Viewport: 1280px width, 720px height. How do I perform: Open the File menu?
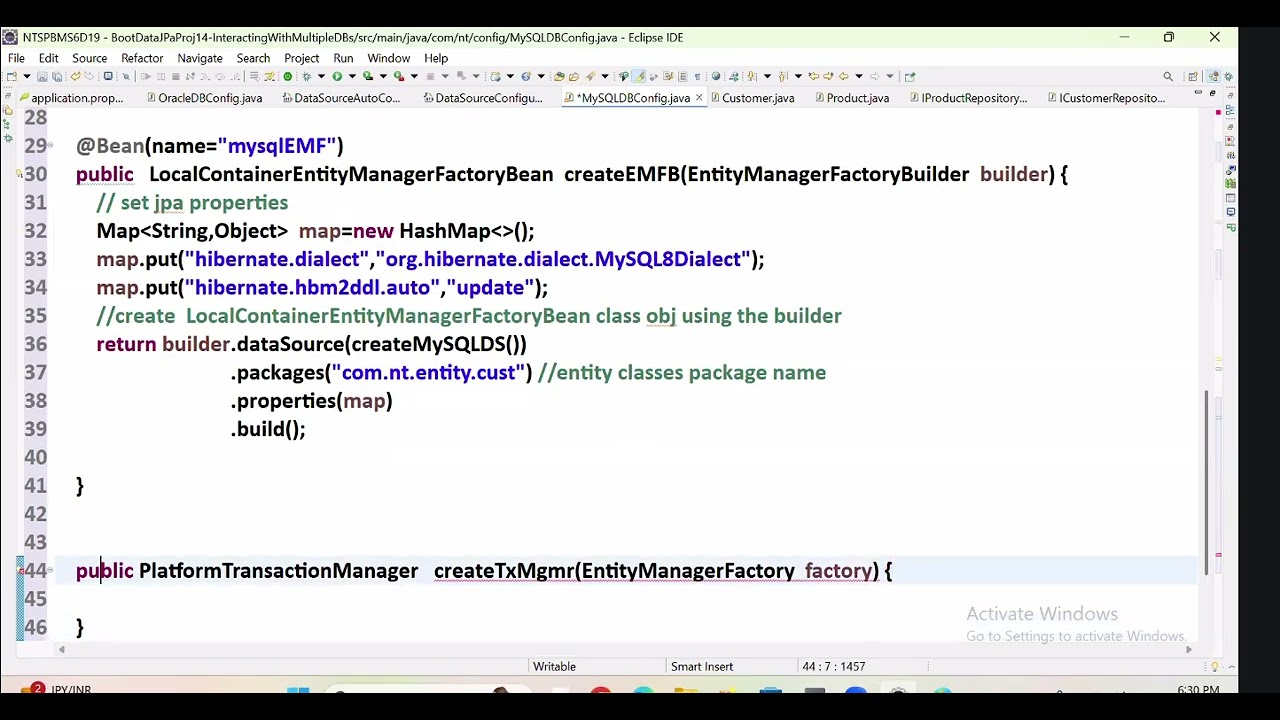pyautogui.click(x=16, y=58)
